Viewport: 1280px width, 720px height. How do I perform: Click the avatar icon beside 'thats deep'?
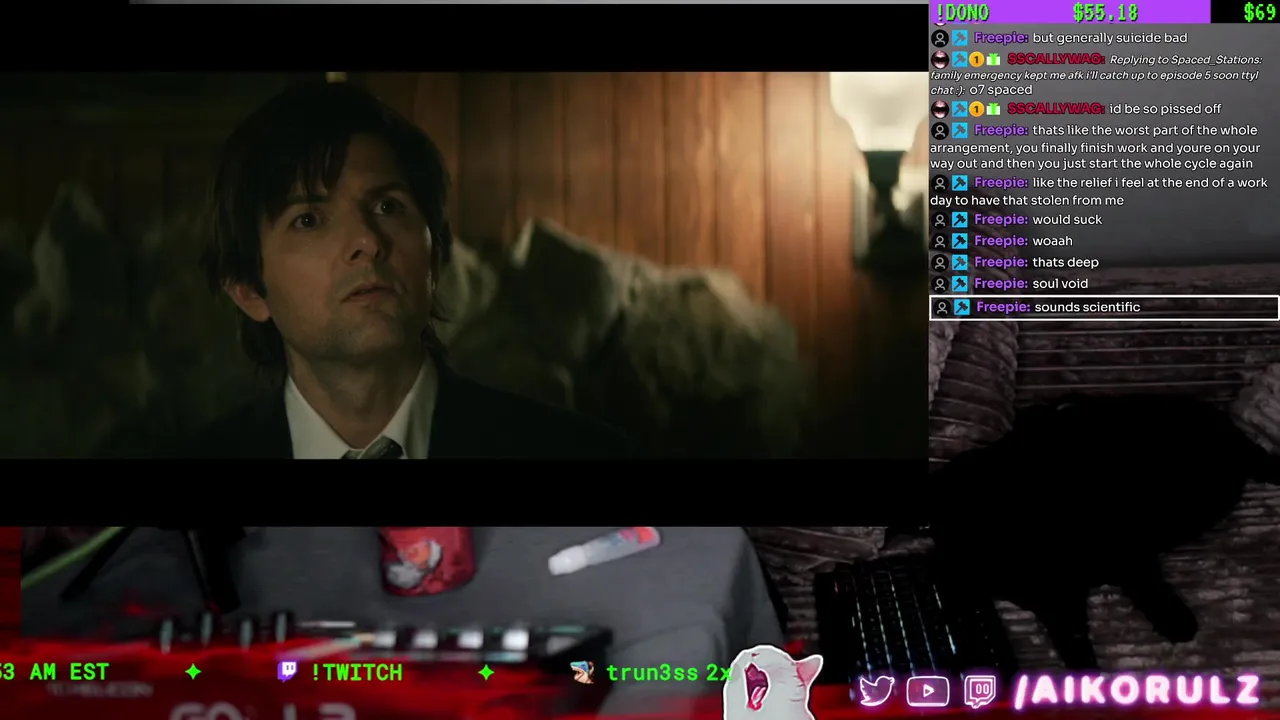[x=939, y=262]
